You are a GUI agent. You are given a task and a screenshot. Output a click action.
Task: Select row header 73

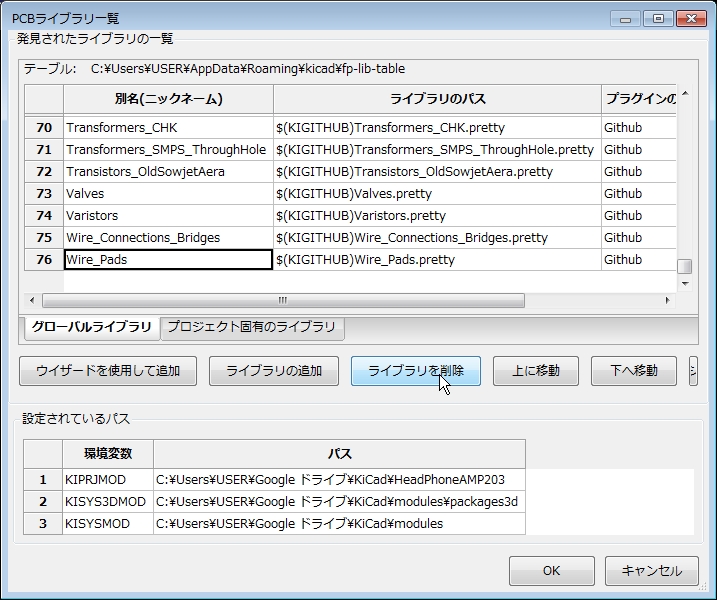[44, 193]
